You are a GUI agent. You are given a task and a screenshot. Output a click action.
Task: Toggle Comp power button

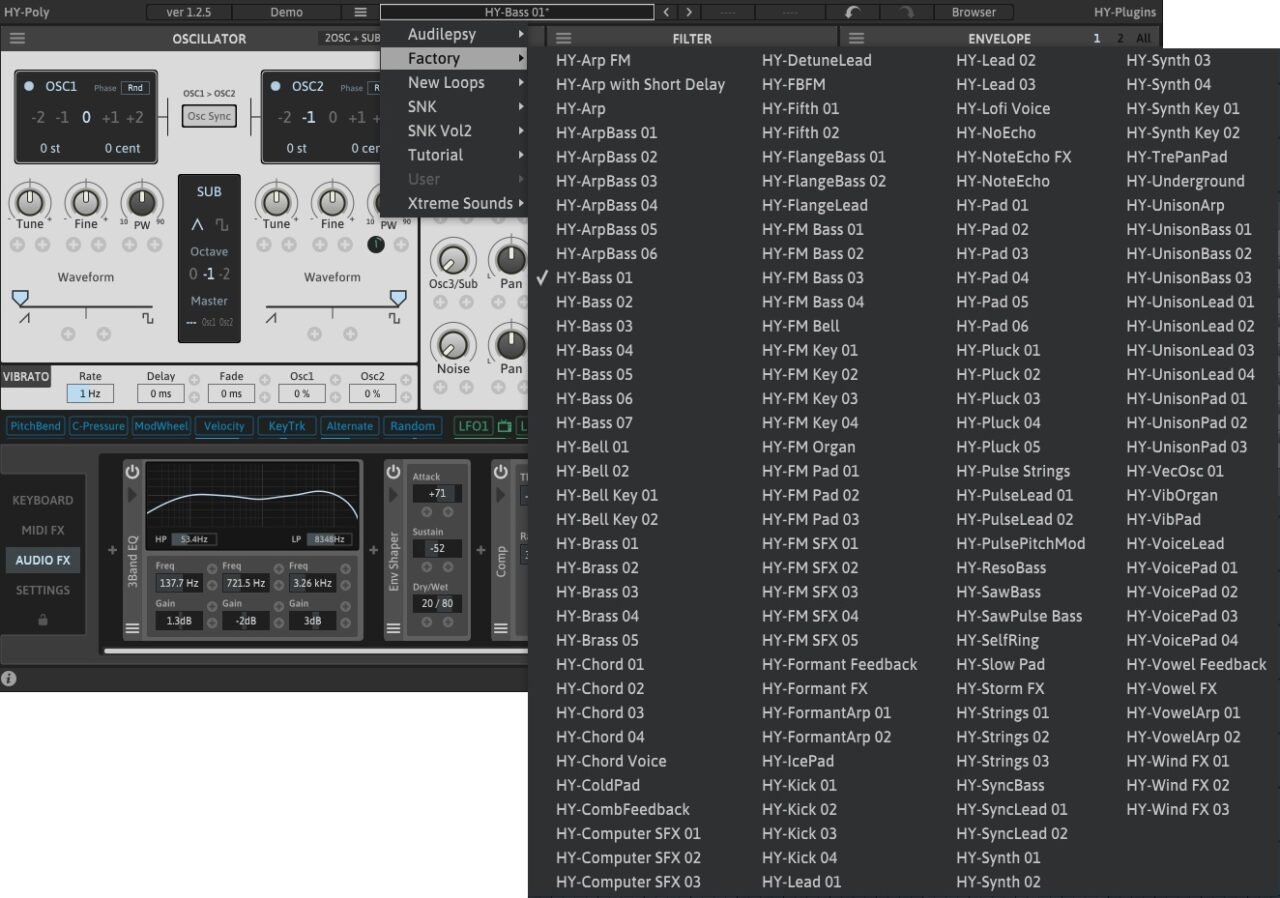[x=501, y=472]
